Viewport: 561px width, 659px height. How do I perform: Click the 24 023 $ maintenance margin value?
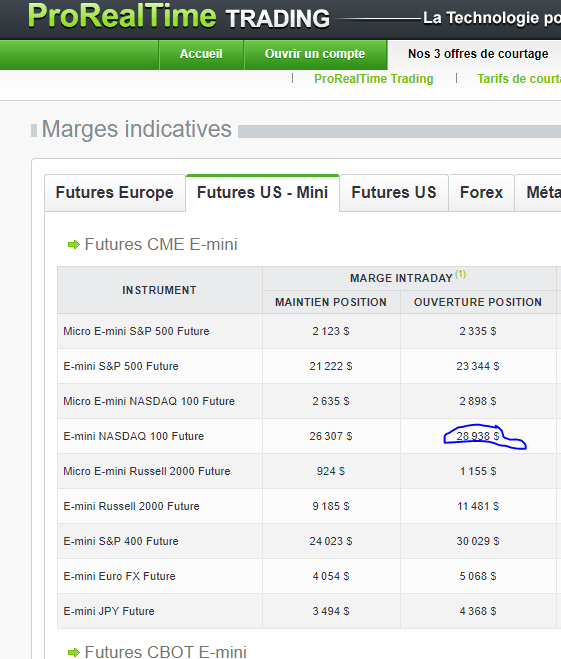(331, 541)
